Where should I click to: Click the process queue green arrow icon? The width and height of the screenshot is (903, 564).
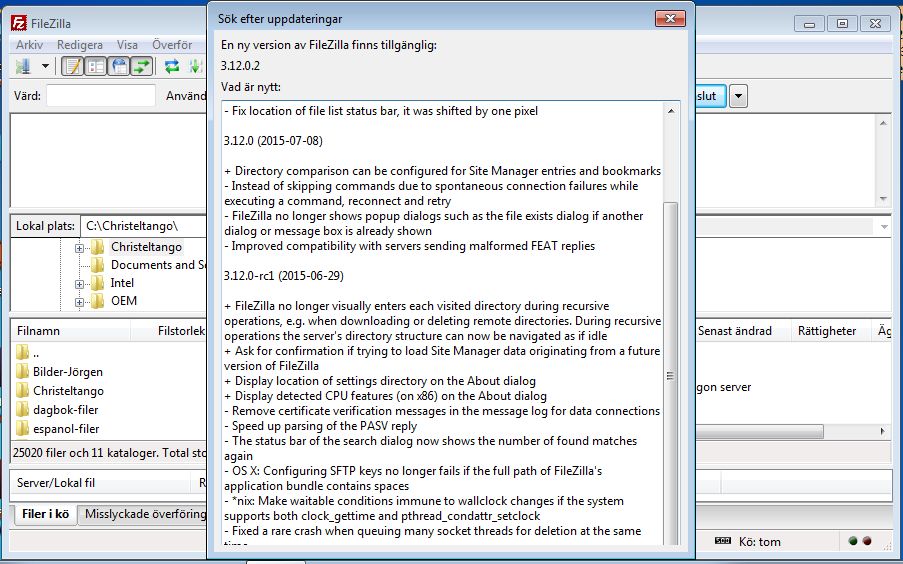point(196,66)
